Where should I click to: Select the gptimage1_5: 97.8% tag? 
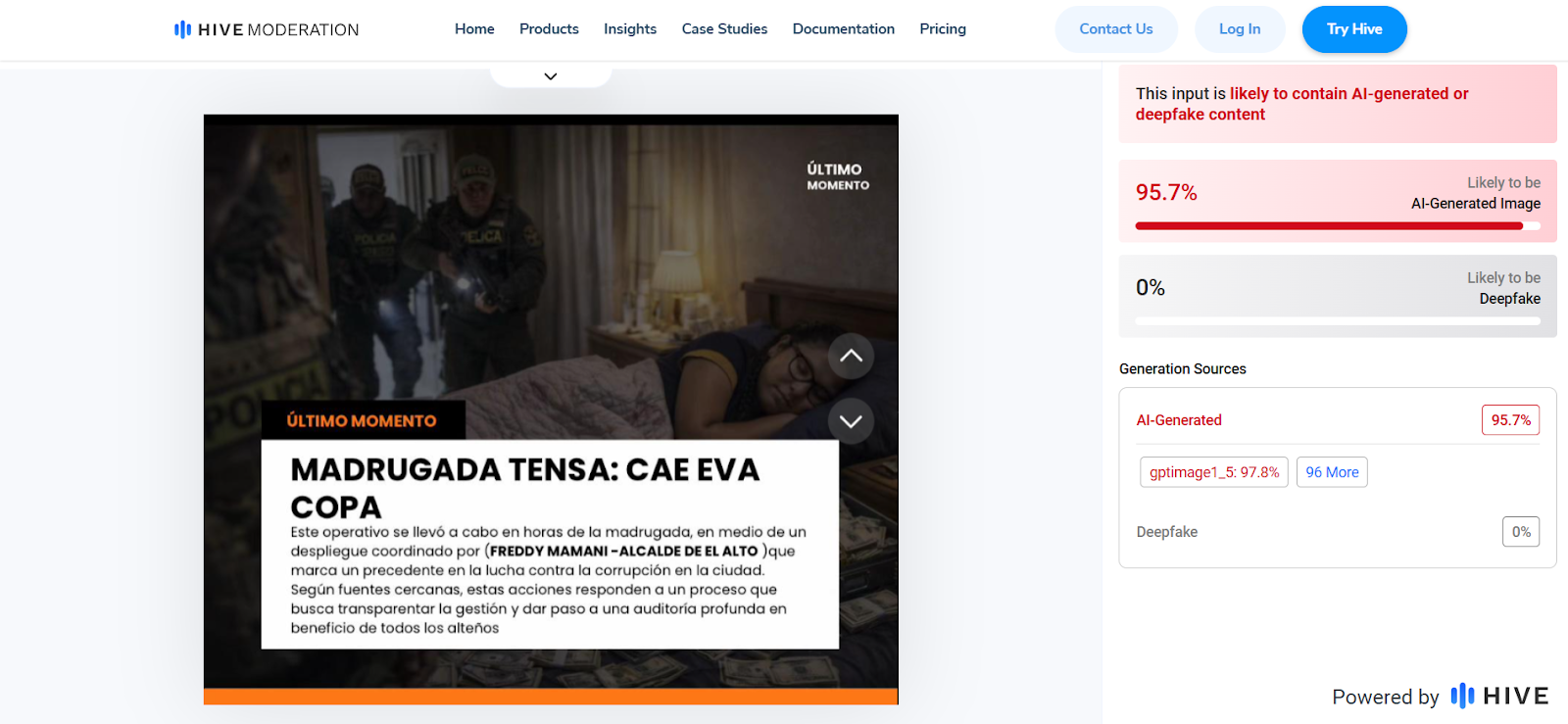[1214, 472]
